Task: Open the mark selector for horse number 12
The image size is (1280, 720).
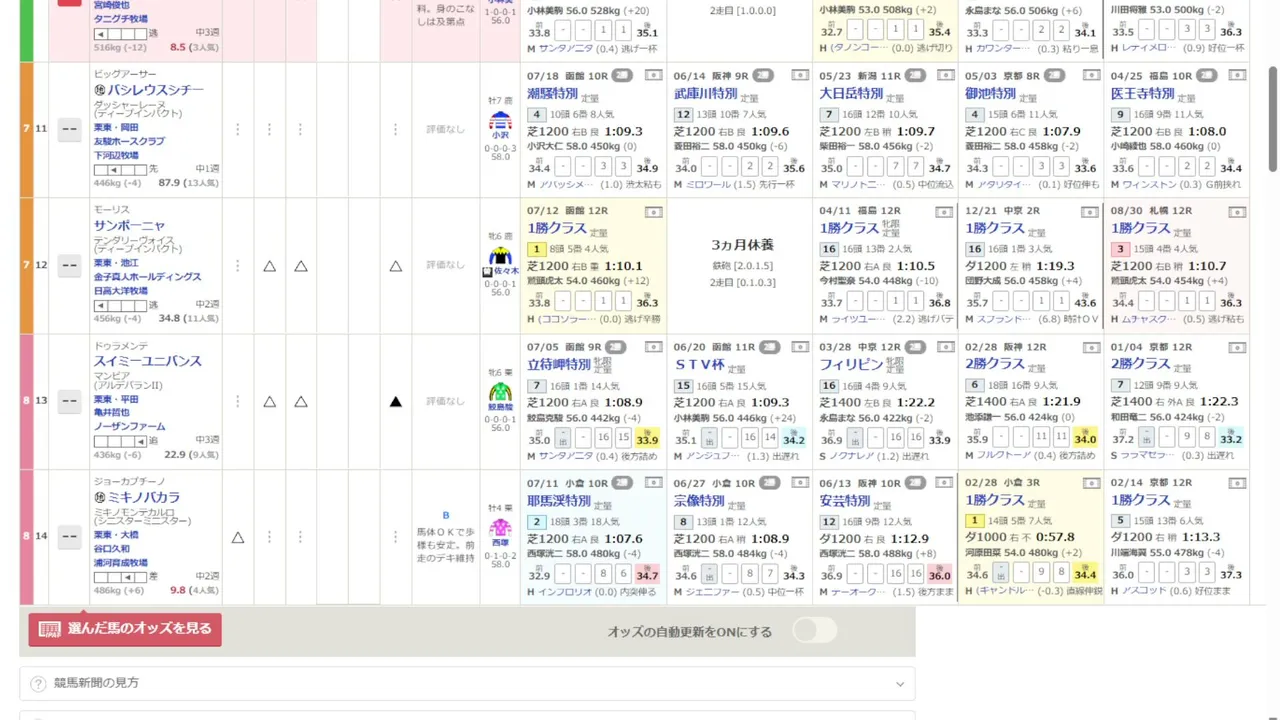Action: [x=69, y=265]
